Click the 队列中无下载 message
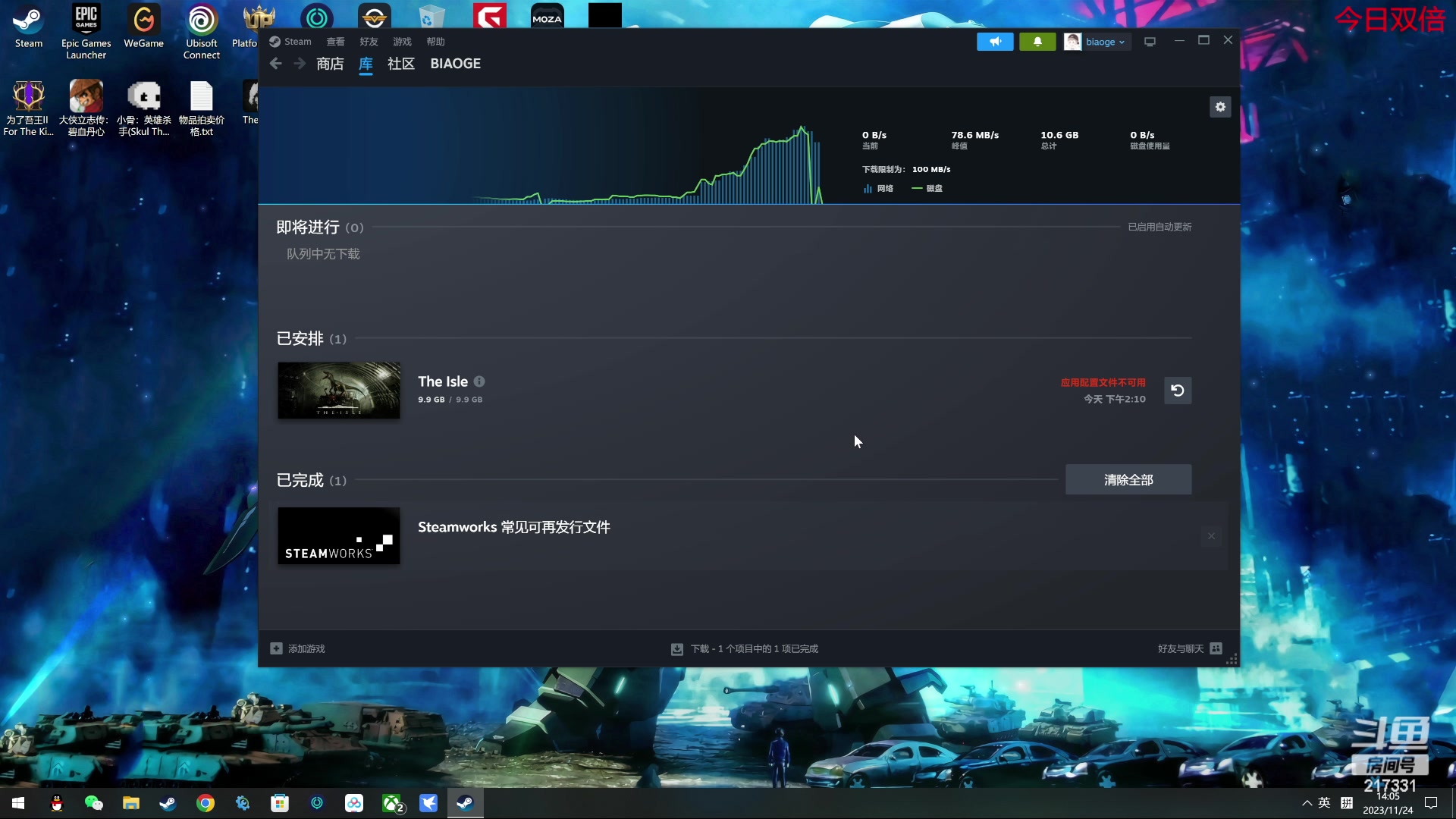 tap(323, 254)
